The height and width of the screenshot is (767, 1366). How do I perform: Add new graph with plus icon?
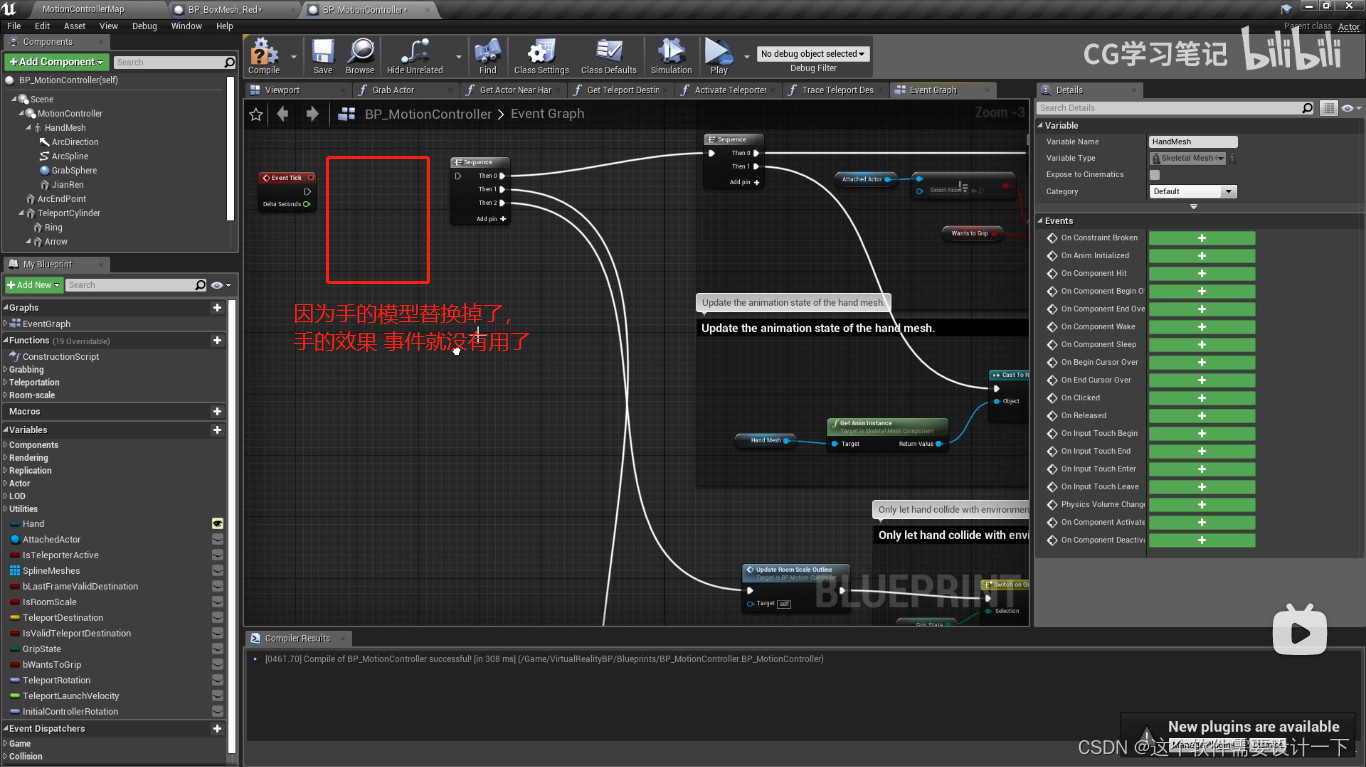217,308
